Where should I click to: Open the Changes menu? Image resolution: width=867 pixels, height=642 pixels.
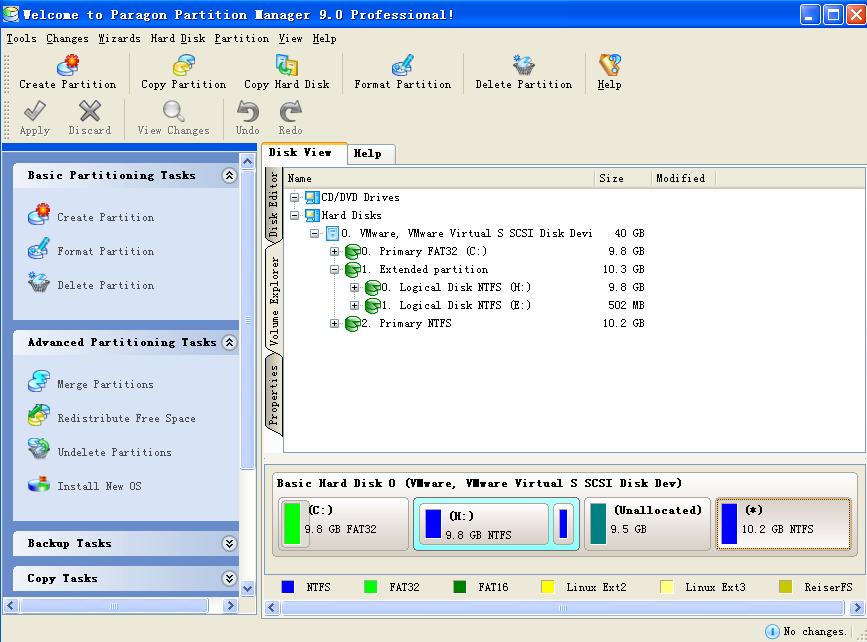[67, 38]
